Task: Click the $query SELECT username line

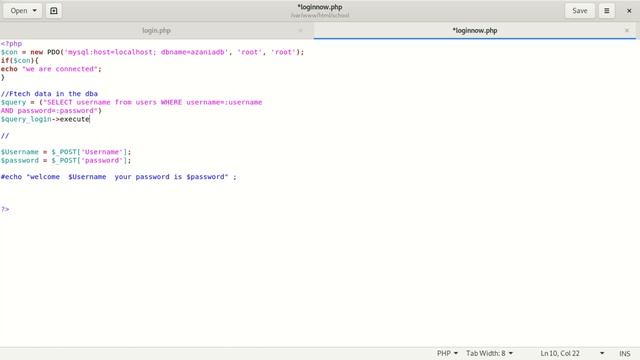Action: [x=131, y=102]
